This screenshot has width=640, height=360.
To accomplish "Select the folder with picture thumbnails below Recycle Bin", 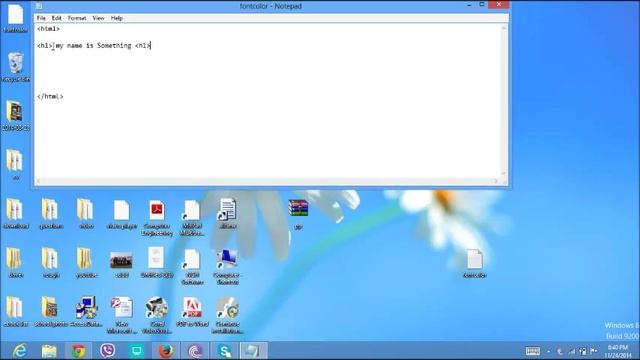I will coord(16,116).
